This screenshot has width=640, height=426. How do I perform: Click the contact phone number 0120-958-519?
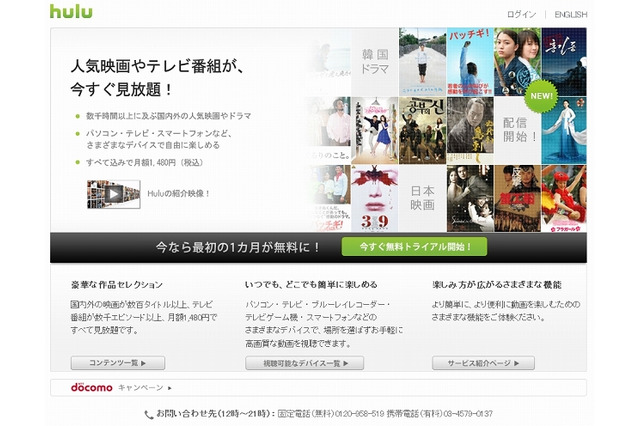click(360, 414)
